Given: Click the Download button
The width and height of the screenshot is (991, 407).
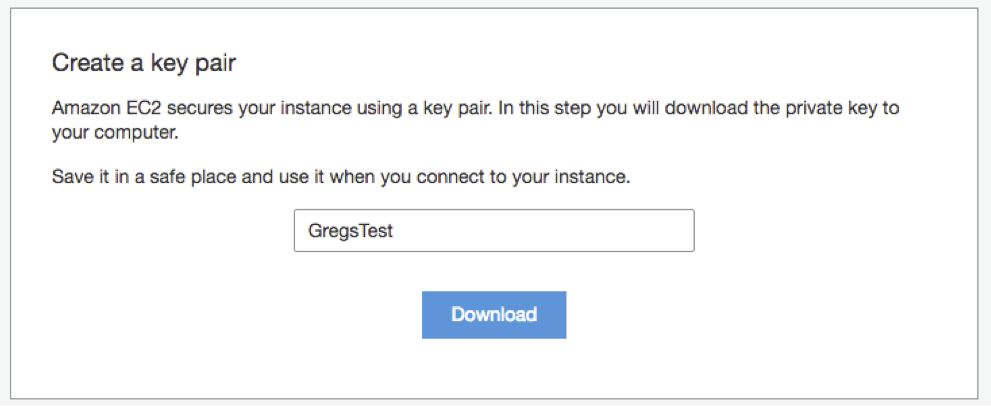Looking at the screenshot, I should click(494, 315).
